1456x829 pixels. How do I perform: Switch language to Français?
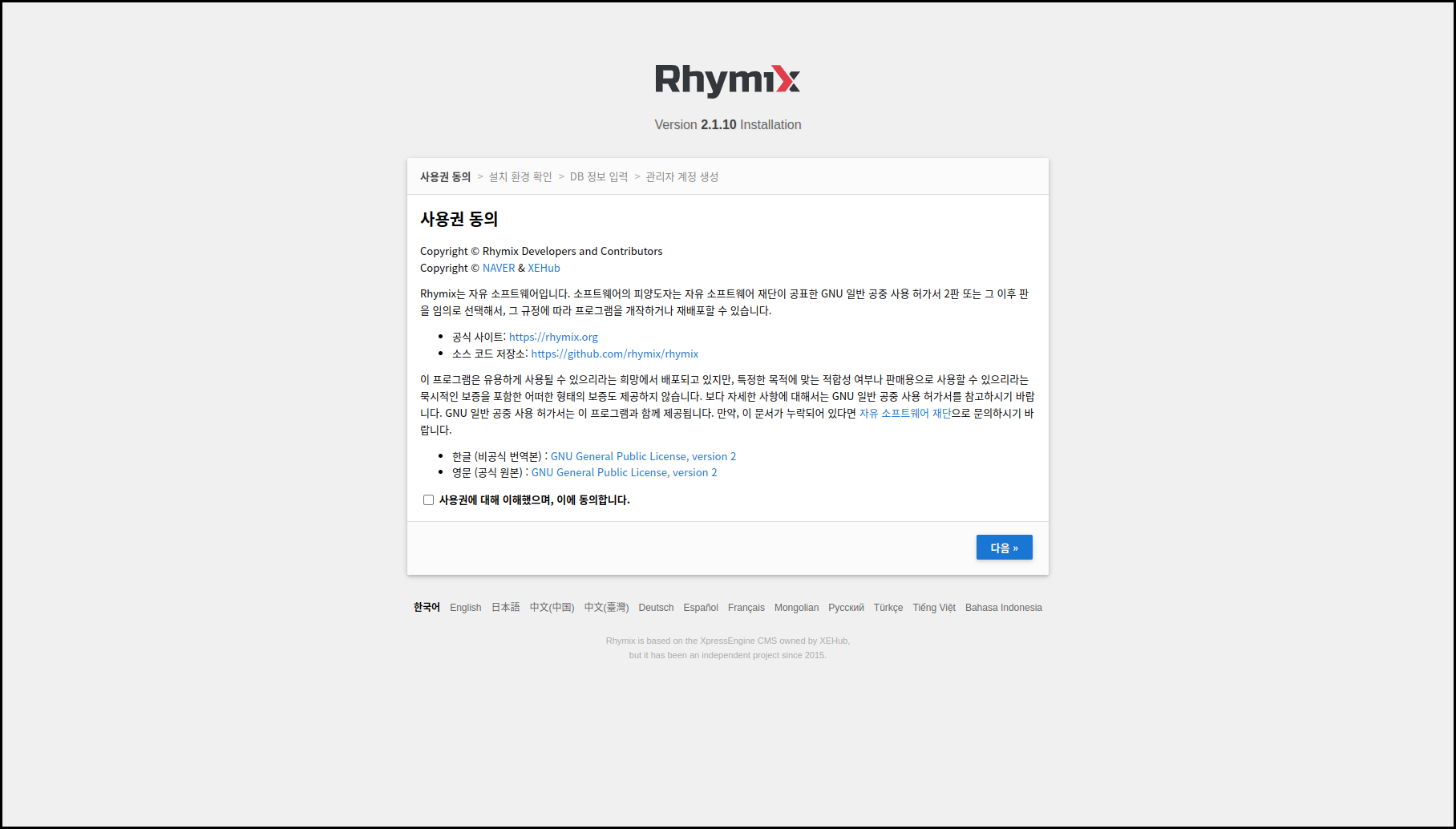746,608
